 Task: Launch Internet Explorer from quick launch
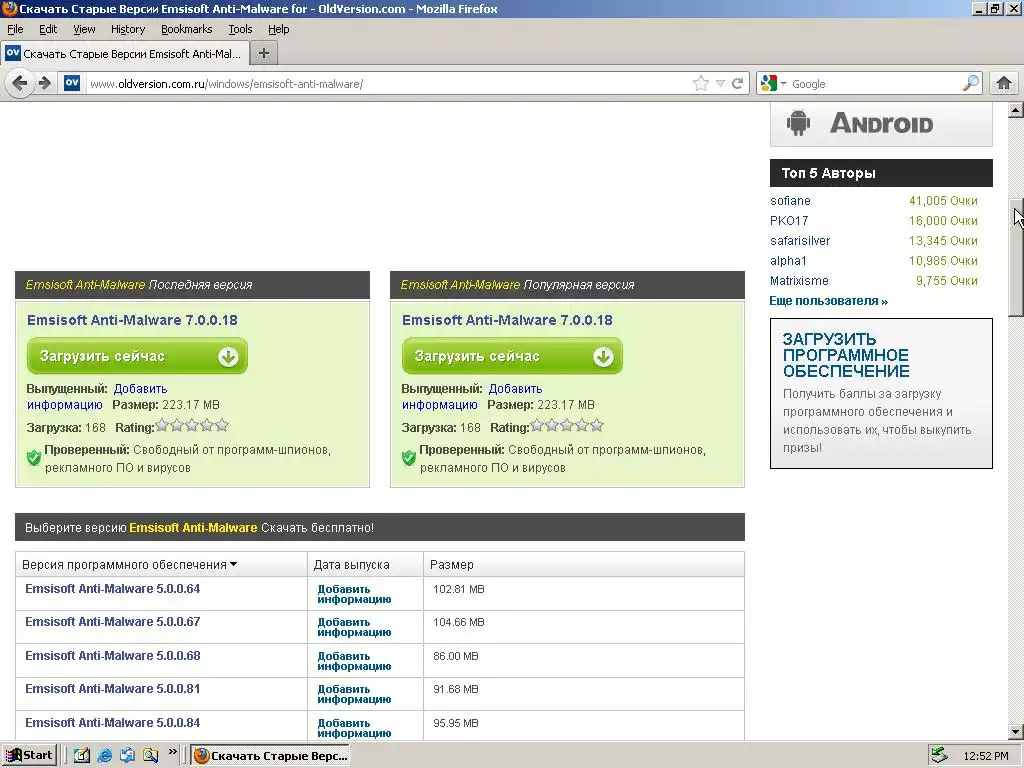pyautogui.click(x=104, y=756)
